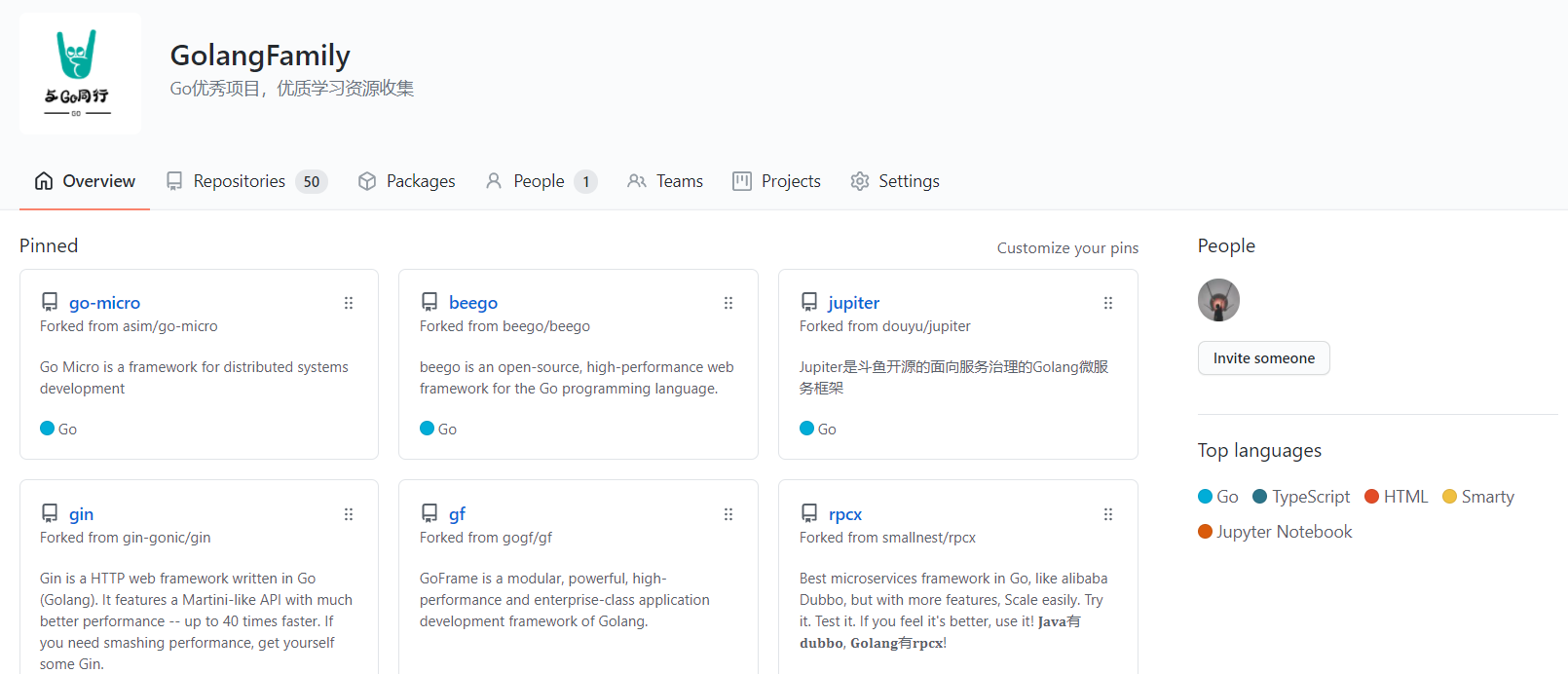Click the Overview home icon

(44, 181)
